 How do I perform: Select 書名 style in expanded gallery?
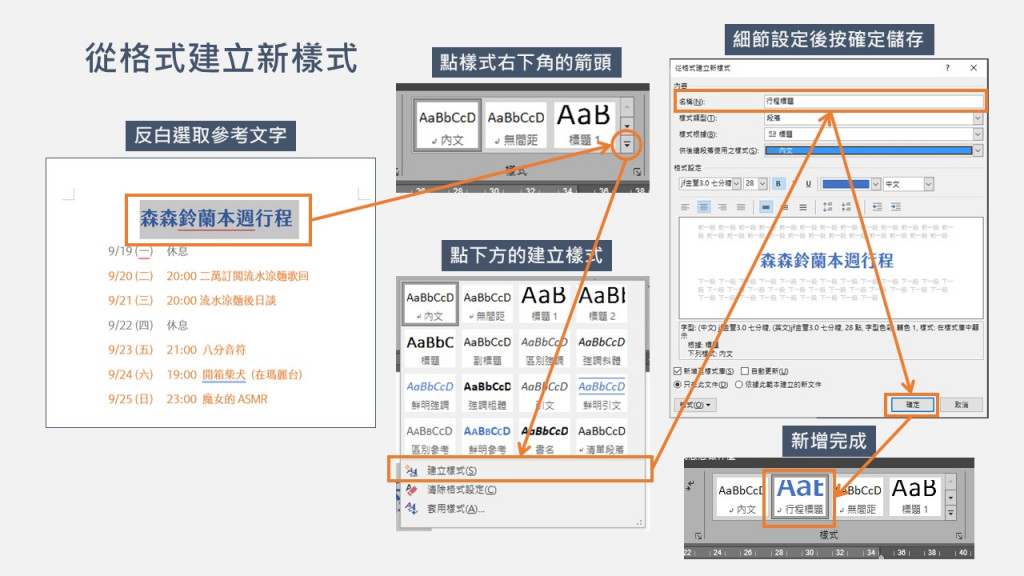[x=545, y=438]
